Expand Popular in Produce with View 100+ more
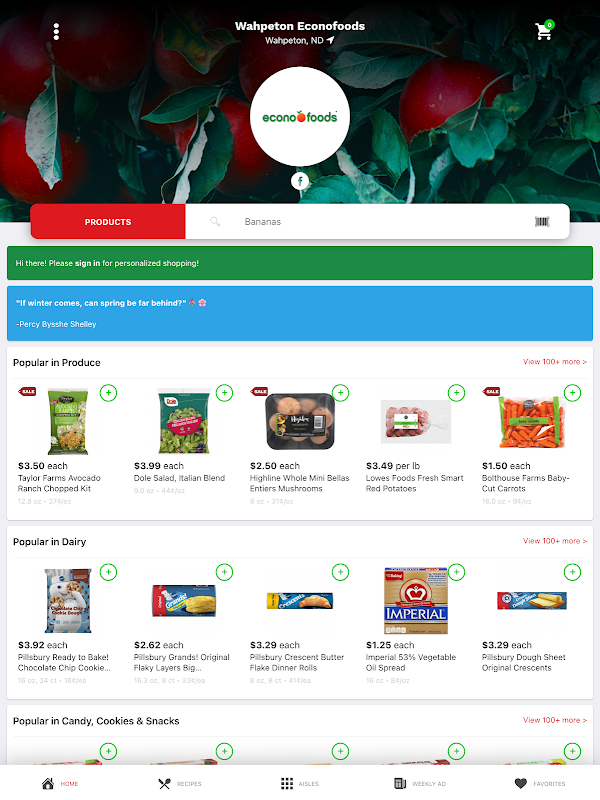The width and height of the screenshot is (600, 800). (x=555, y=362)
